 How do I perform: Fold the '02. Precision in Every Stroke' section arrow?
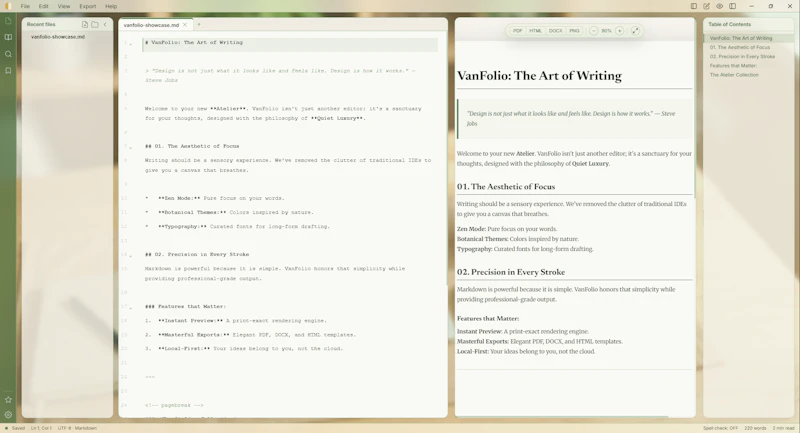131,256
